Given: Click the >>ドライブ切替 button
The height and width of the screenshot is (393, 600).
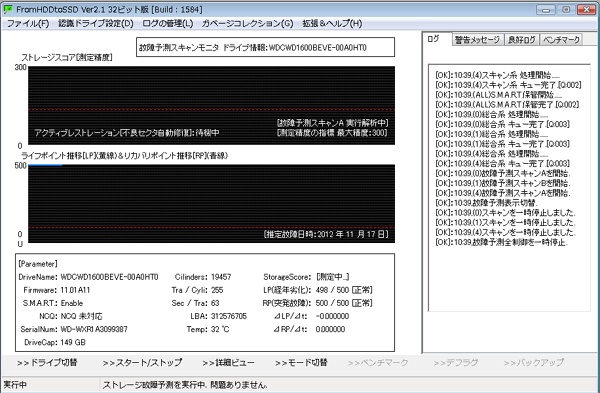Looking at the screenshot, I should tap(47, 362).
